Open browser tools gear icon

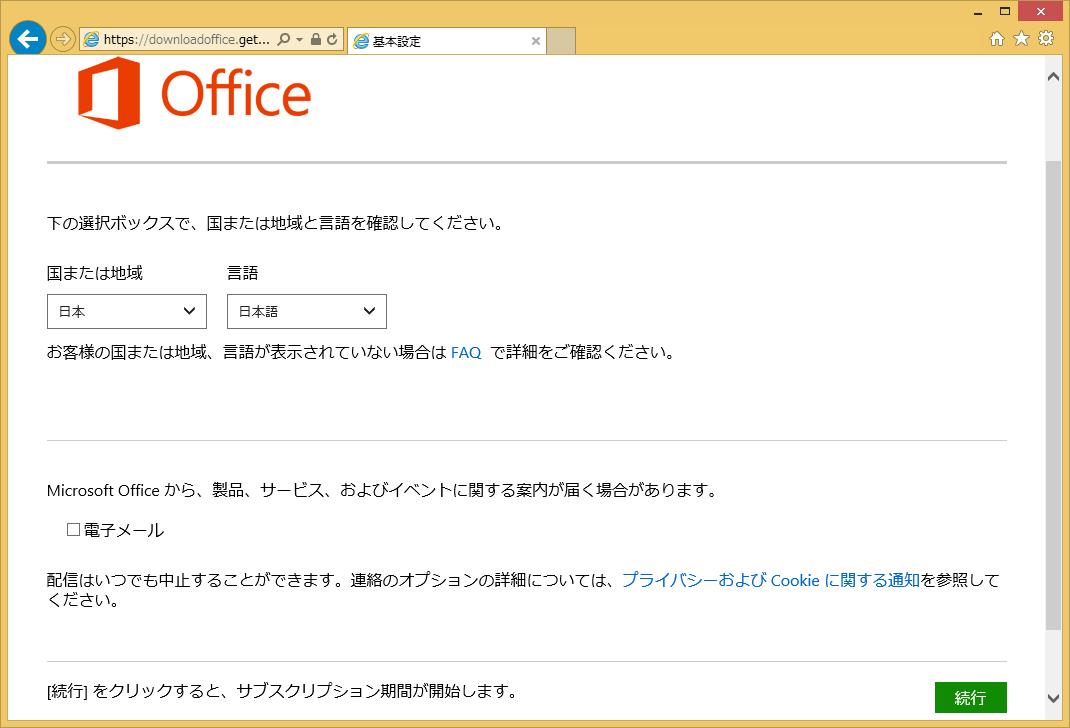(1045, 38)
